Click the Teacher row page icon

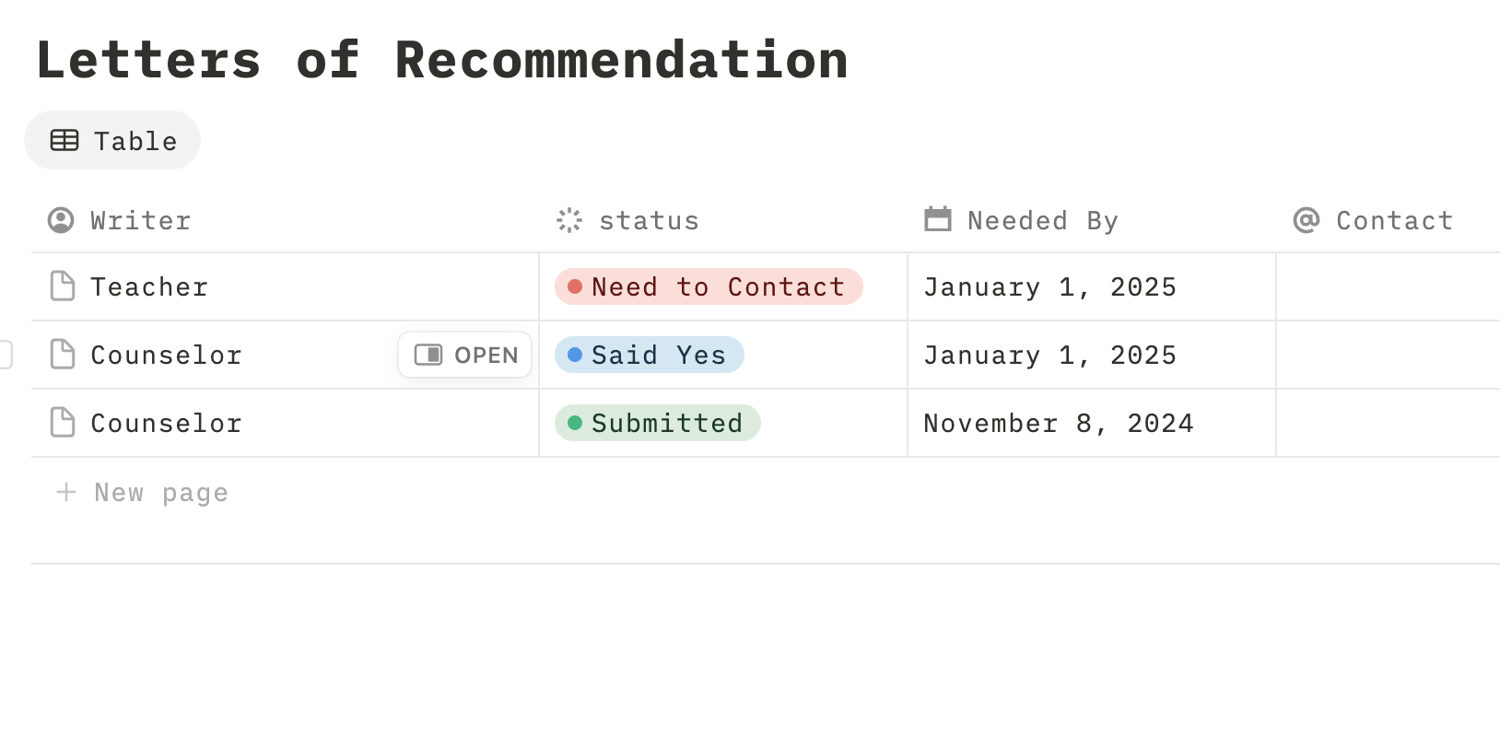coord(62,286)
